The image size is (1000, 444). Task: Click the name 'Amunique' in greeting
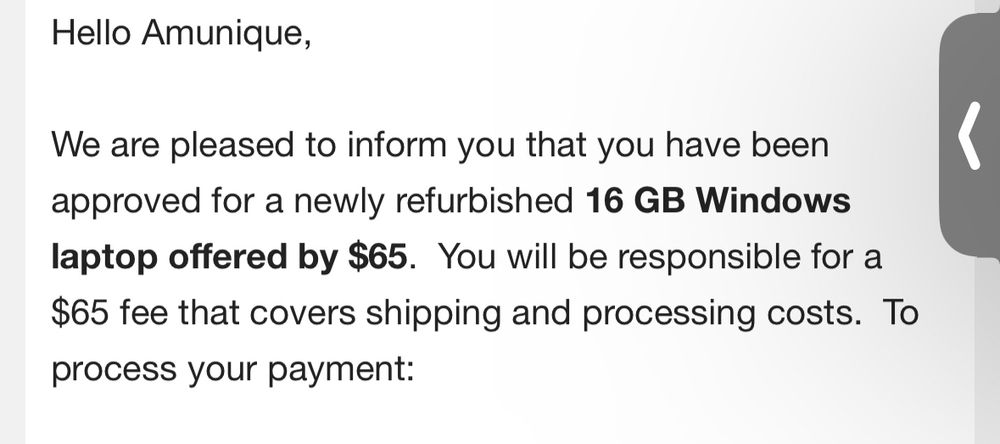[x=226, y=32]
